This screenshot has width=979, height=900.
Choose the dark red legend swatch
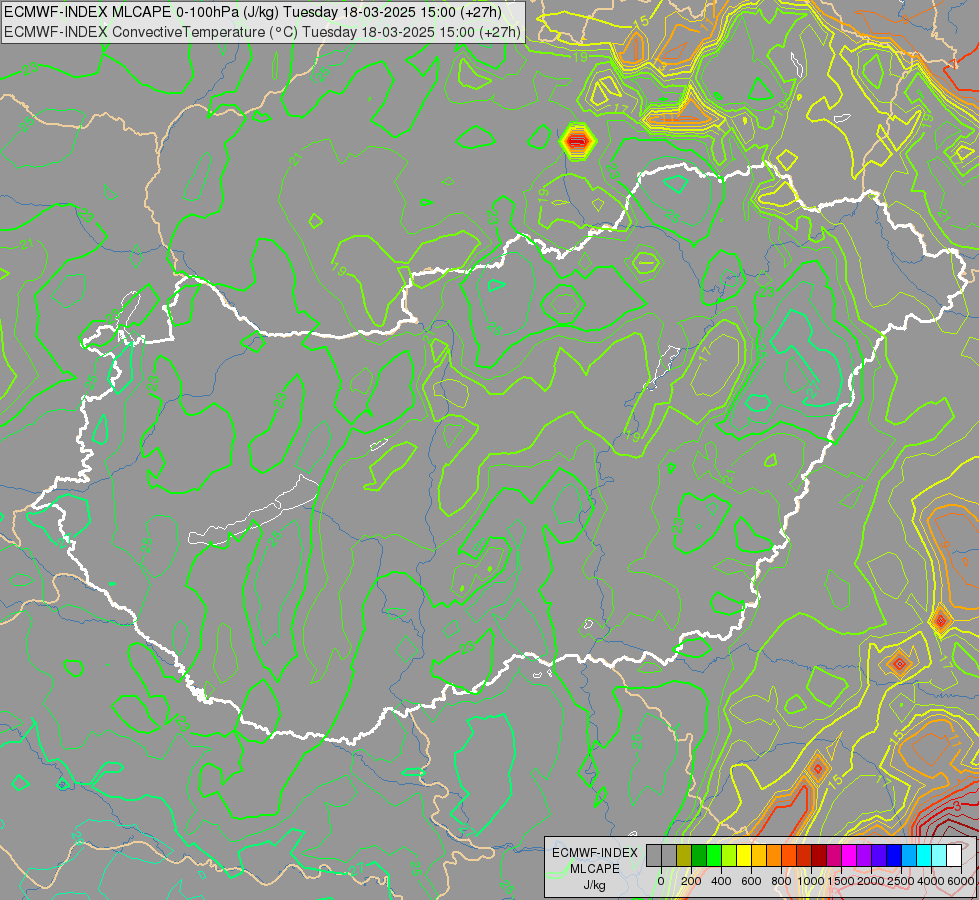(x=819, y=856)
